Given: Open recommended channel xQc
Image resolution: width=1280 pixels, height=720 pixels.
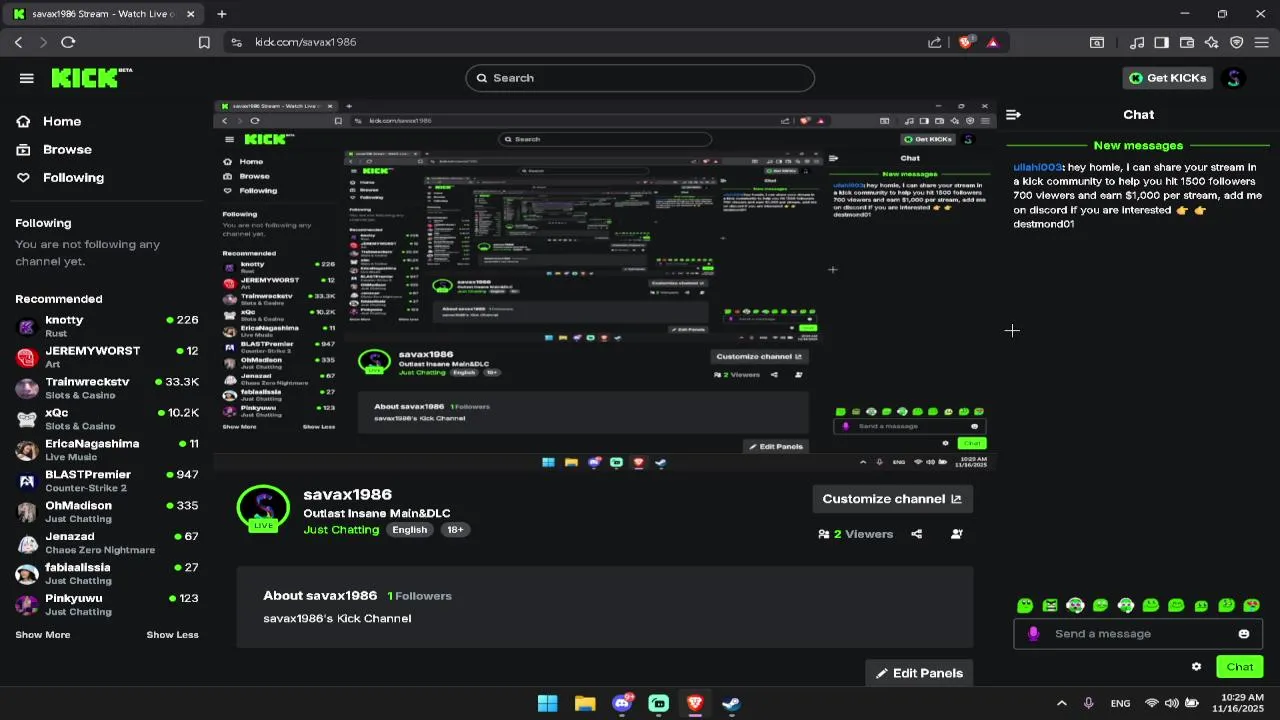Looking at the screenshot, I should (x=107, y=419).
